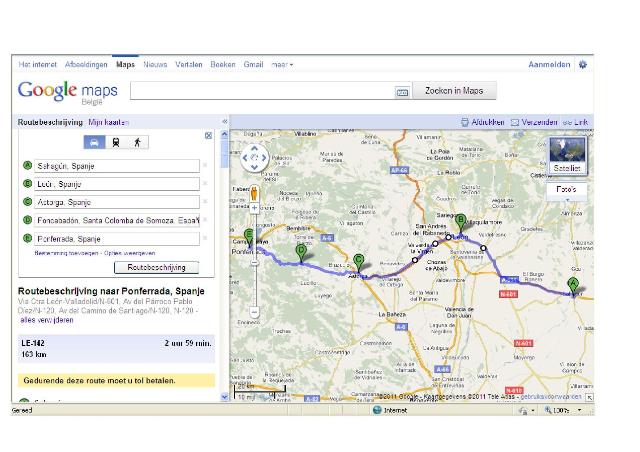Screen dimensions: 640x452
Task: Click map marker A at Sahagún
Action: tap(573, 285)
